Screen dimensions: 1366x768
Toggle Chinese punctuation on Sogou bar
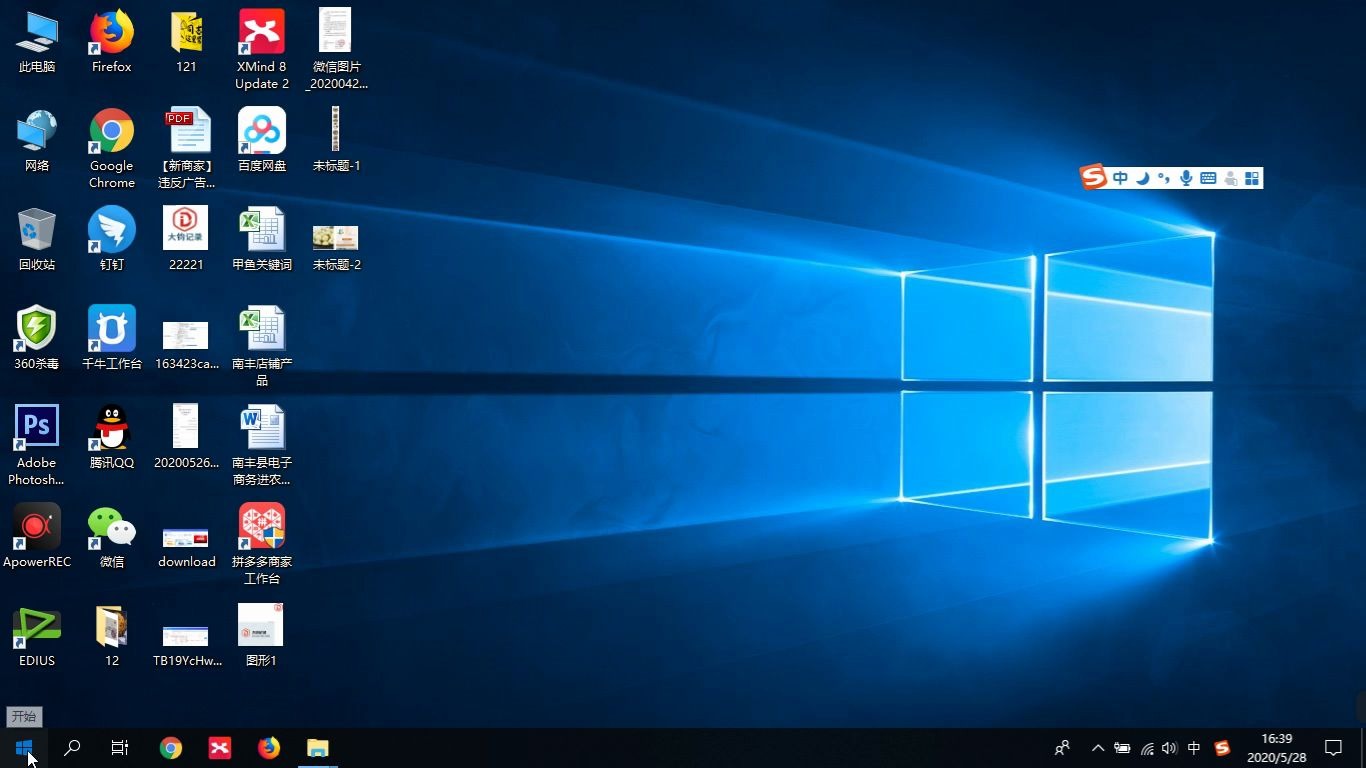point(1163,178)
